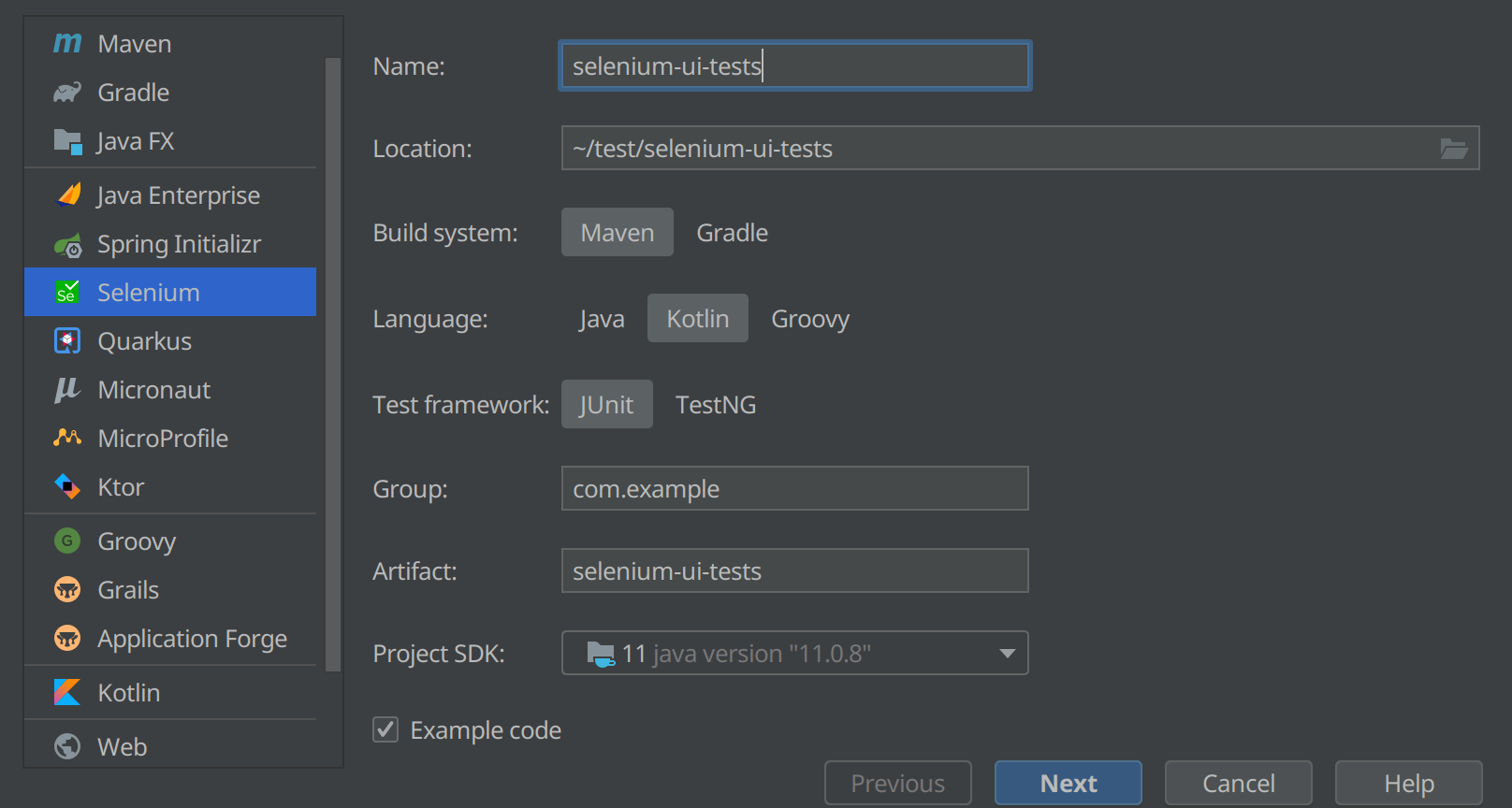The width and height of the screenshot is (1512, 808).
Task: Click the Gradle elephant icon in the sidebar
Action: point(67,92)
